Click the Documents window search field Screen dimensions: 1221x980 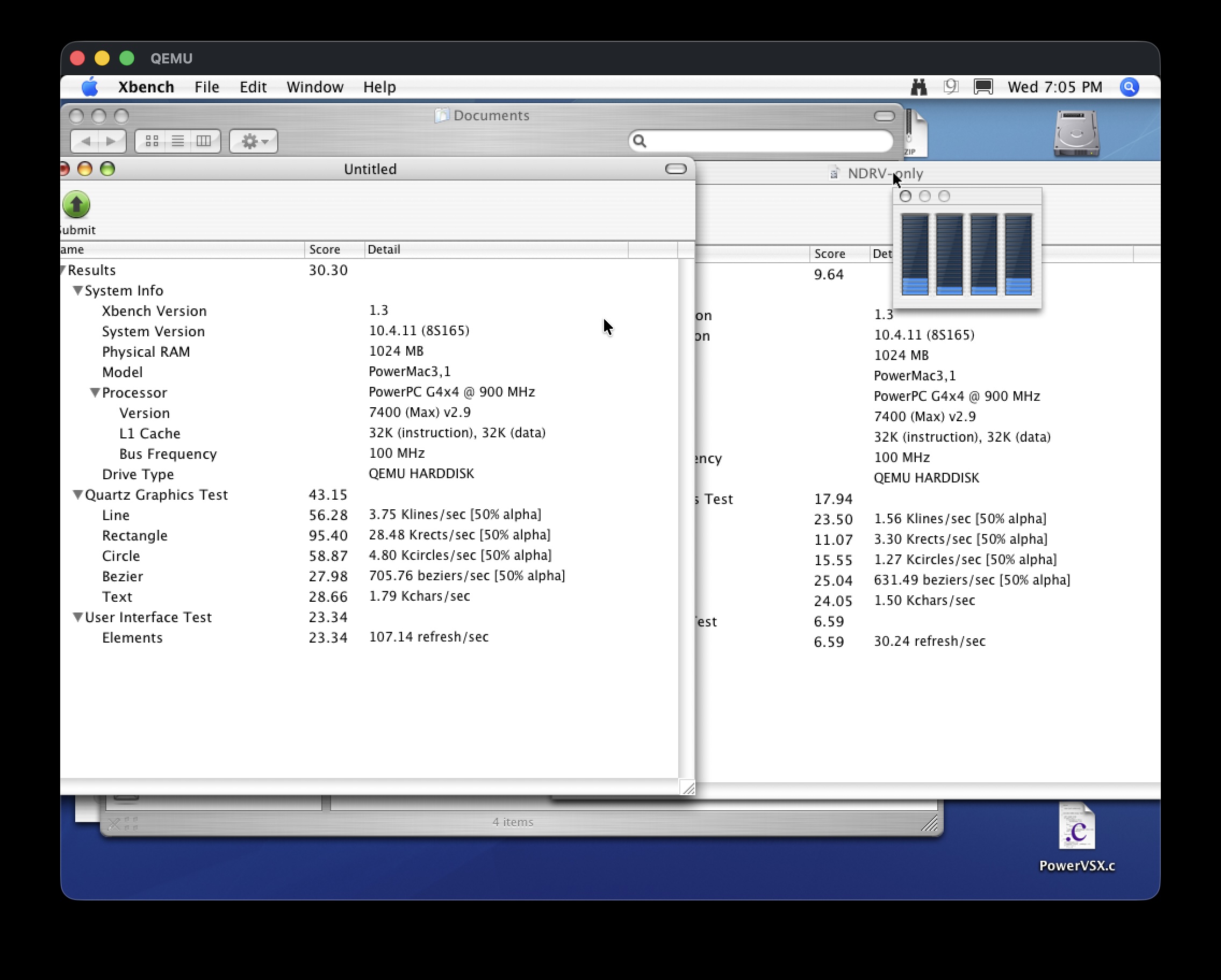click(x=760, y=141)
